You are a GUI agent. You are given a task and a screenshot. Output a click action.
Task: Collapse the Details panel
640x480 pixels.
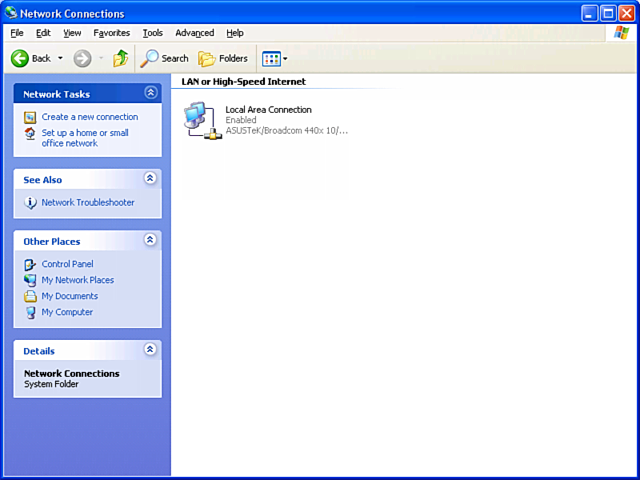(150, 350)
